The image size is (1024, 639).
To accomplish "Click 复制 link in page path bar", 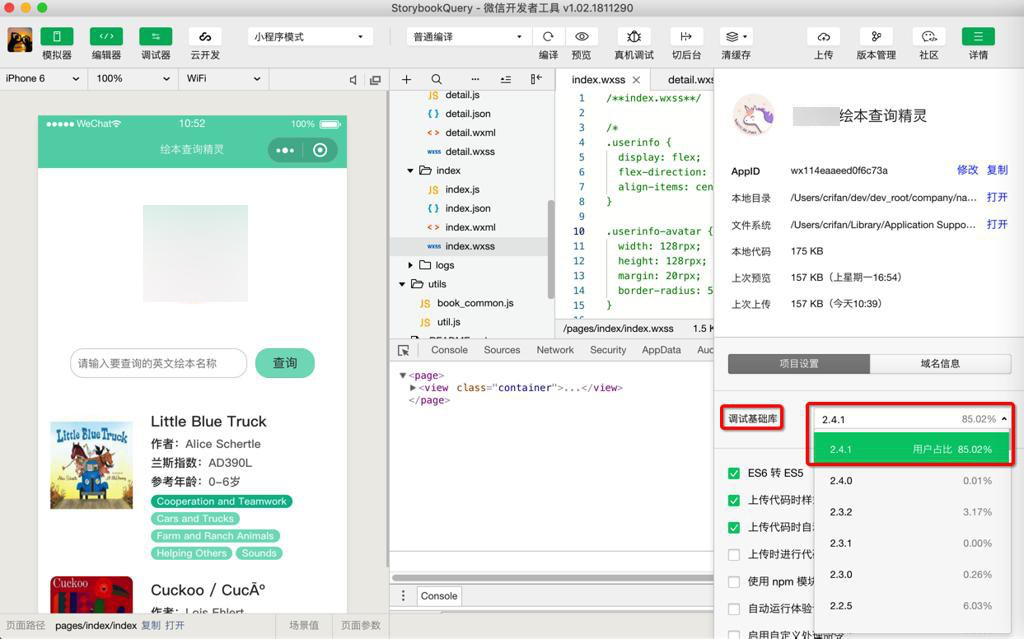I will point(151,625).
